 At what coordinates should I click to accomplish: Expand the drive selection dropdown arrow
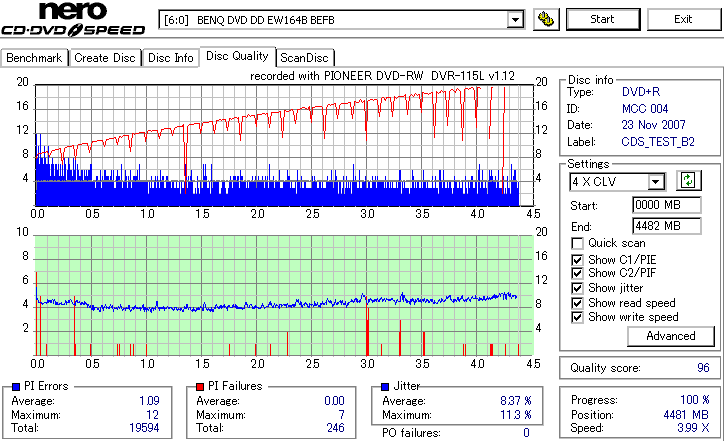click(x=515, y=20)
